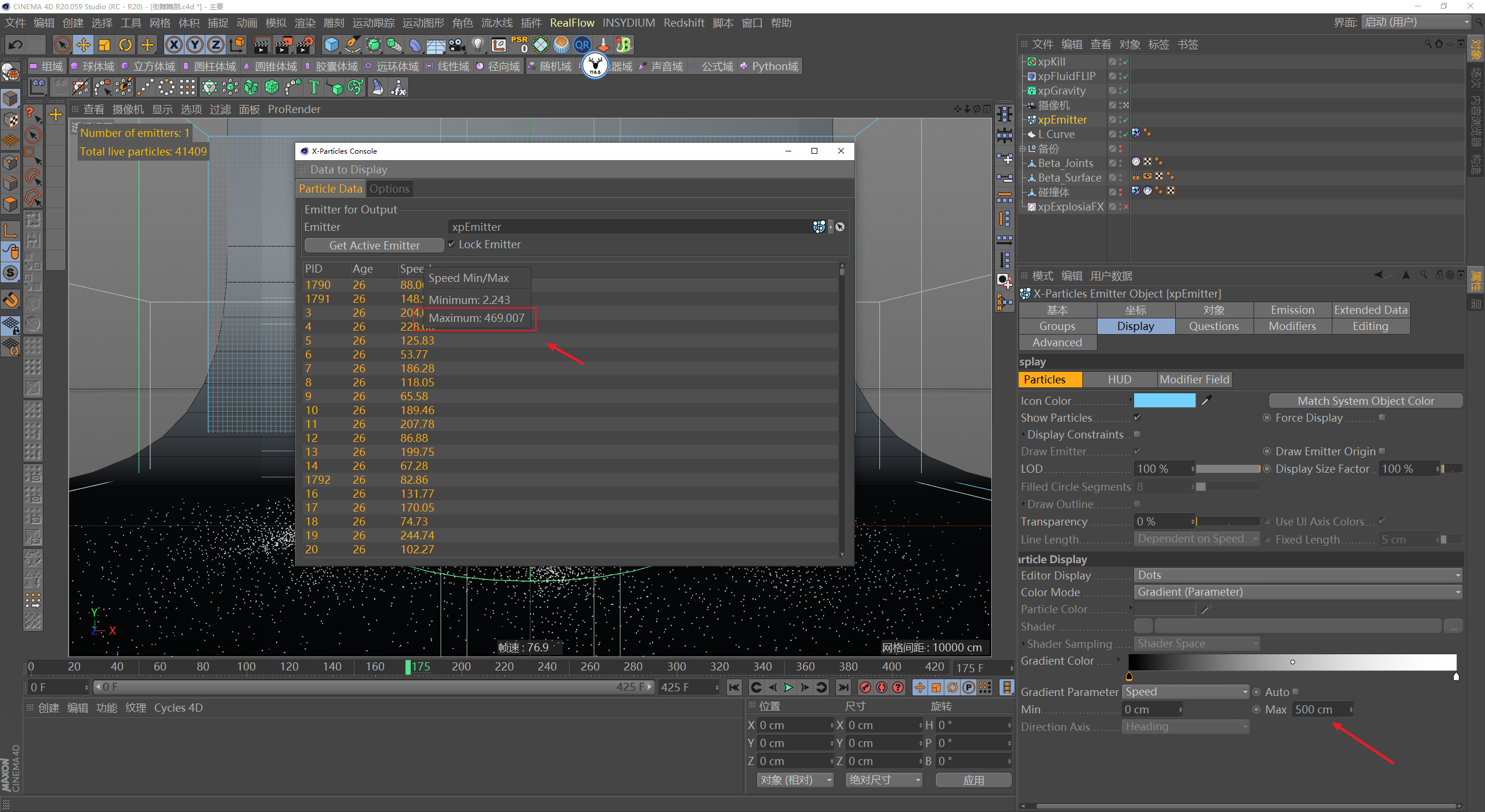Screen dimensions: 1485x812
Task: Add a Cube primitive object
Action: pyautogui.click(x=331, y=45)
